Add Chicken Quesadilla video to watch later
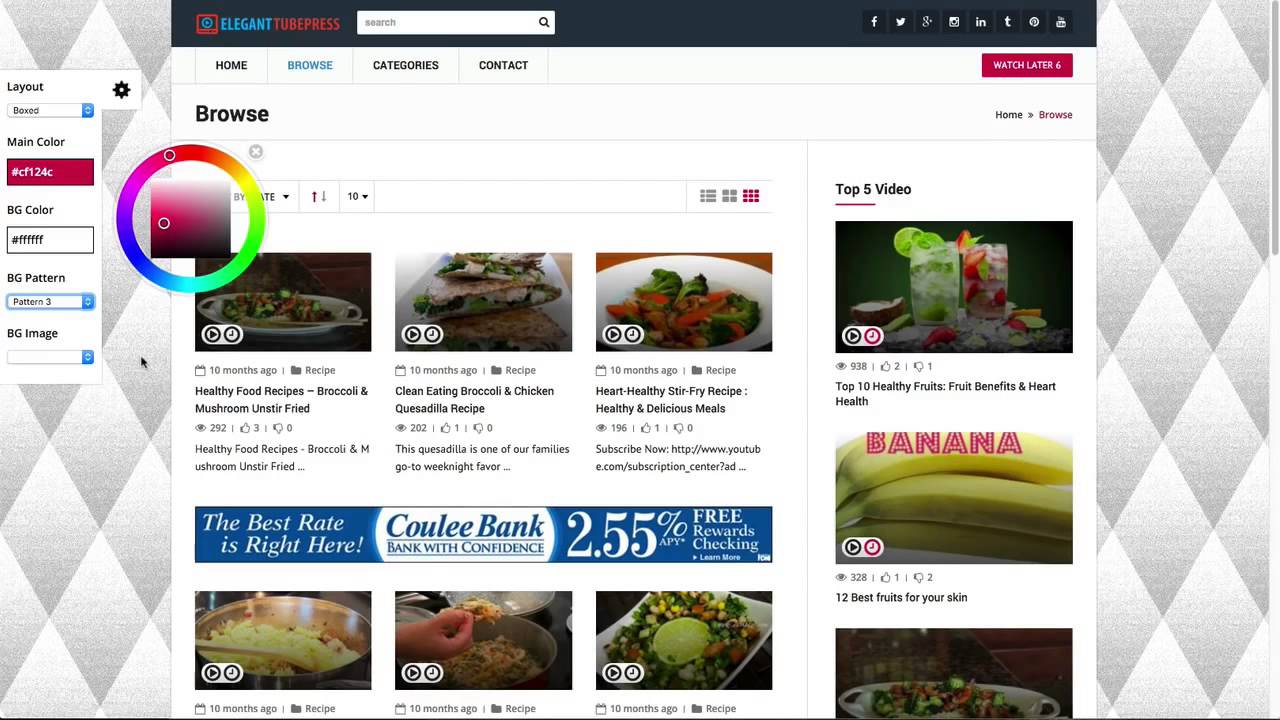Viewport: 1280px width, 720px height. pos(432,335)
